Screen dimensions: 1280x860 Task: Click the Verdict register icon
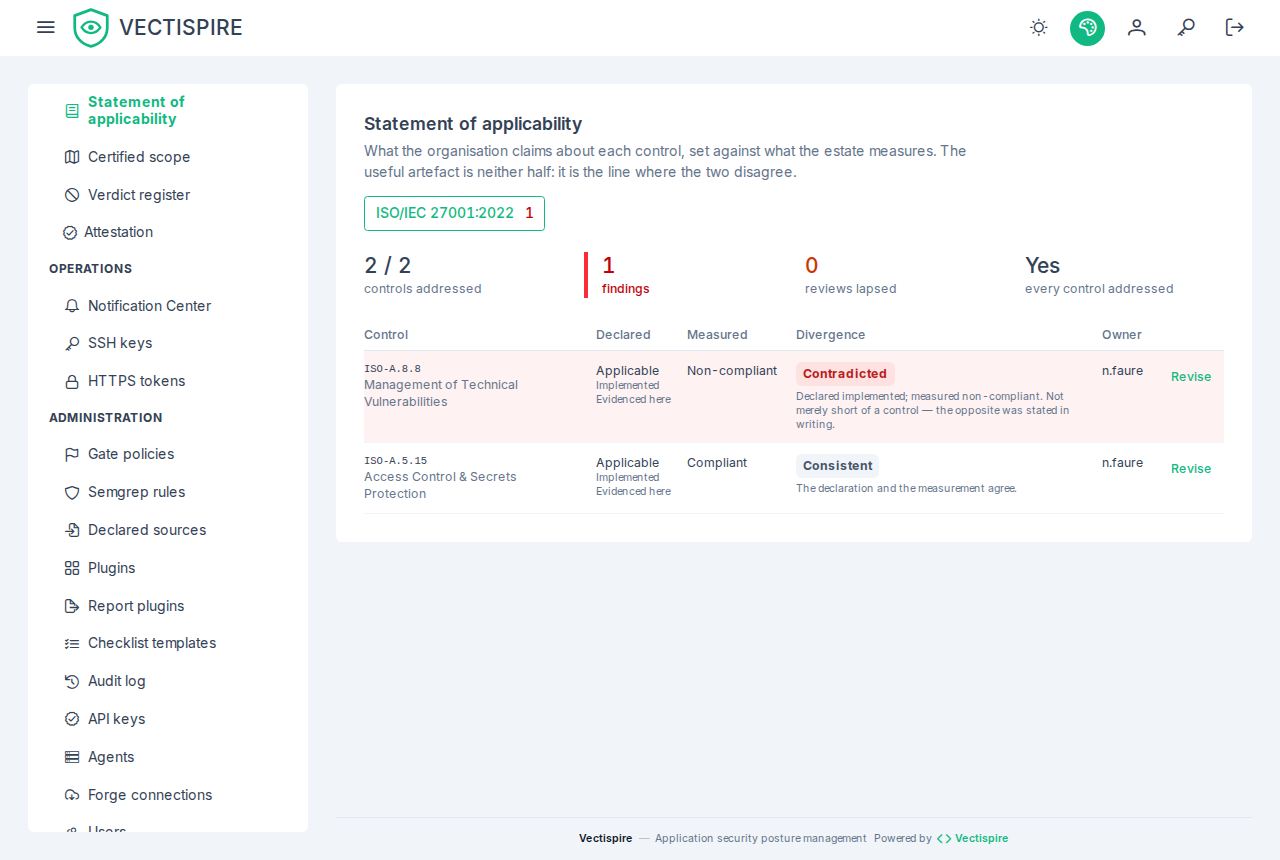[72, 195]
